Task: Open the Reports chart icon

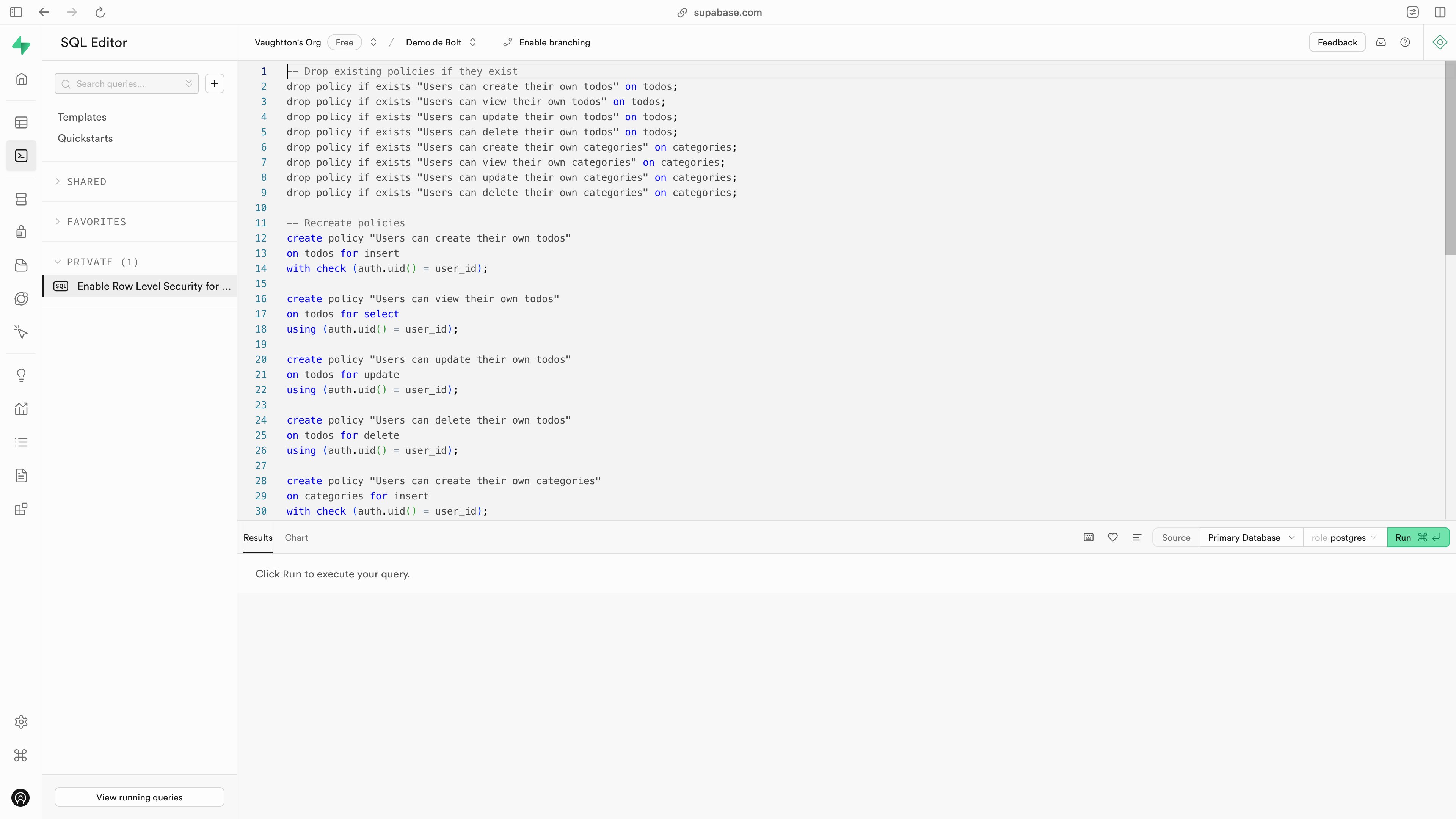Action: click(21, 409)
